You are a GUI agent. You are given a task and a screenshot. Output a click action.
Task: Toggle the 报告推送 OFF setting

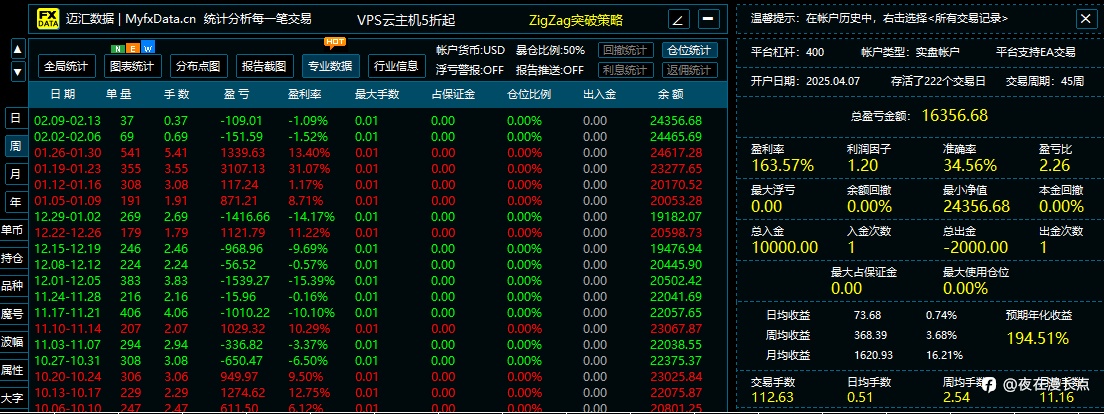click(550, 70)
